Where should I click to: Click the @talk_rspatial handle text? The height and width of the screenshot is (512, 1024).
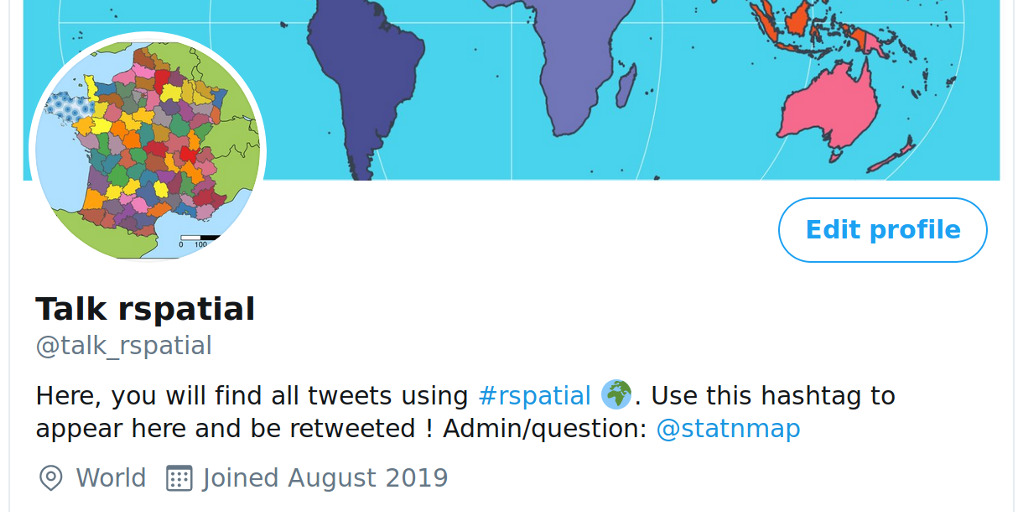tap(124, 346)
